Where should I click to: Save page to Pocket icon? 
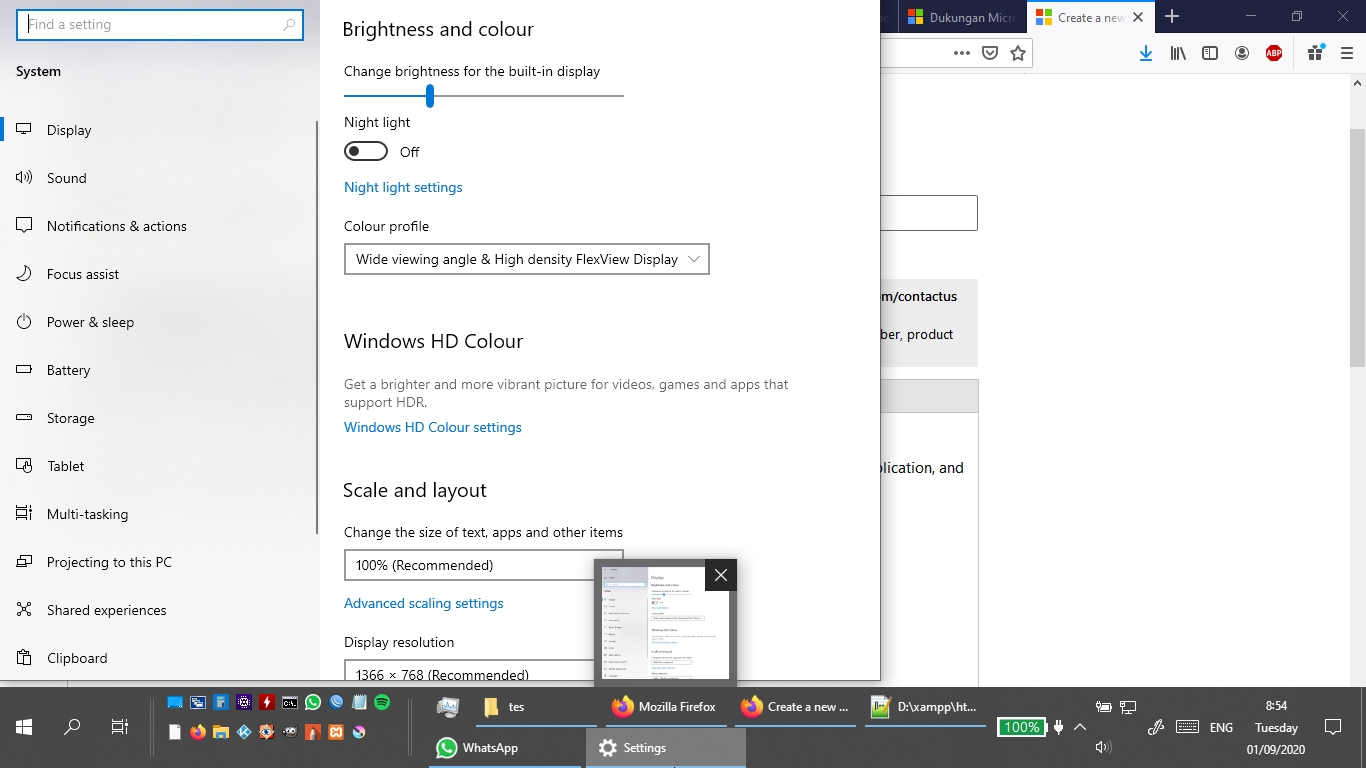990,53
